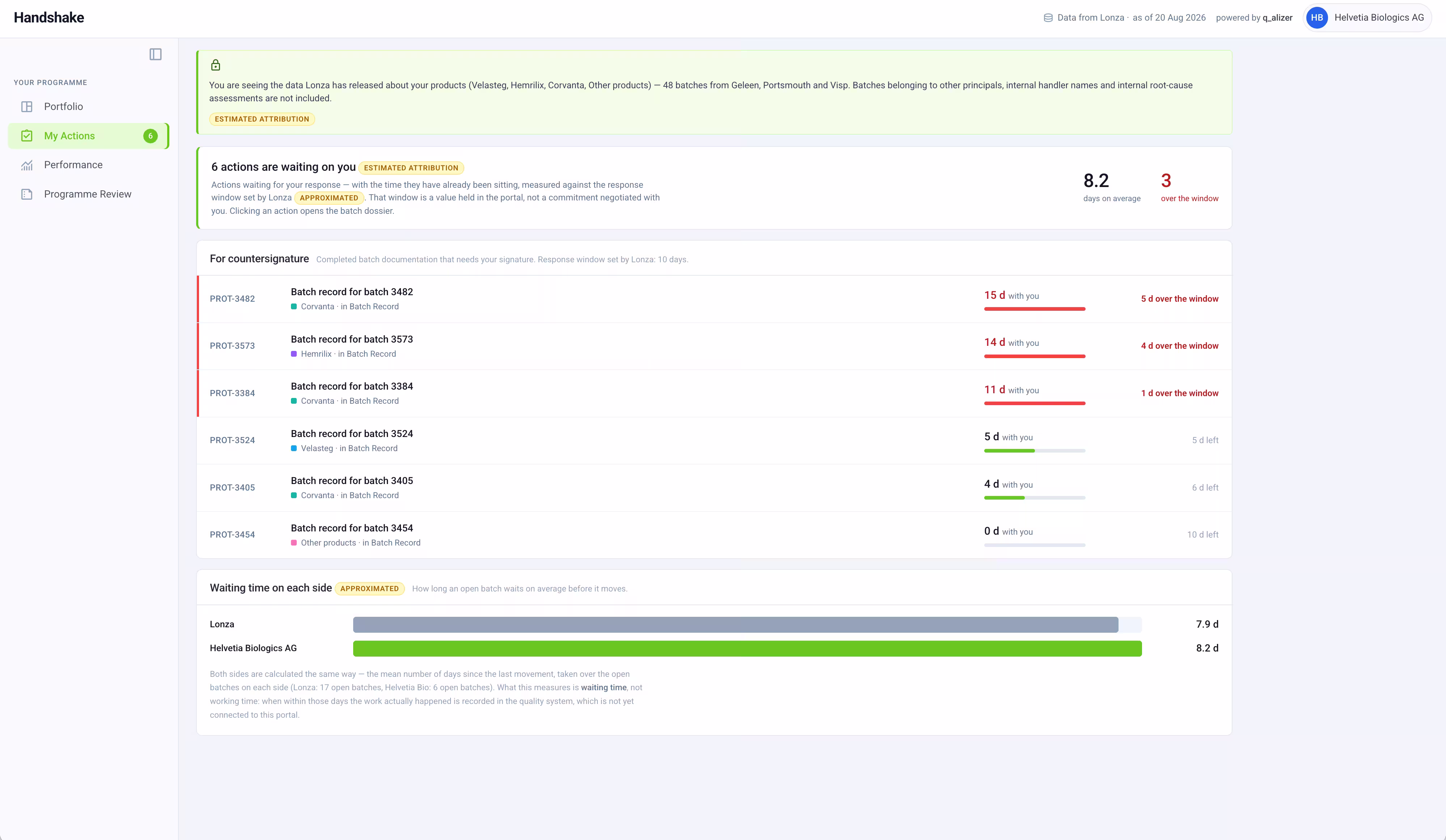
Task: Click the red progress bar for batch 3573
Action: click(x=1035, y=356)
